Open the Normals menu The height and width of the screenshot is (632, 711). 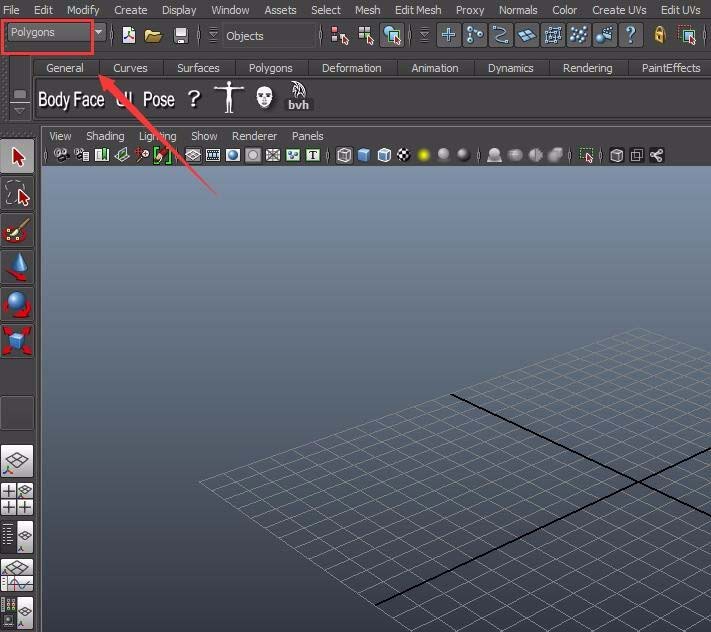pos(518,10)
